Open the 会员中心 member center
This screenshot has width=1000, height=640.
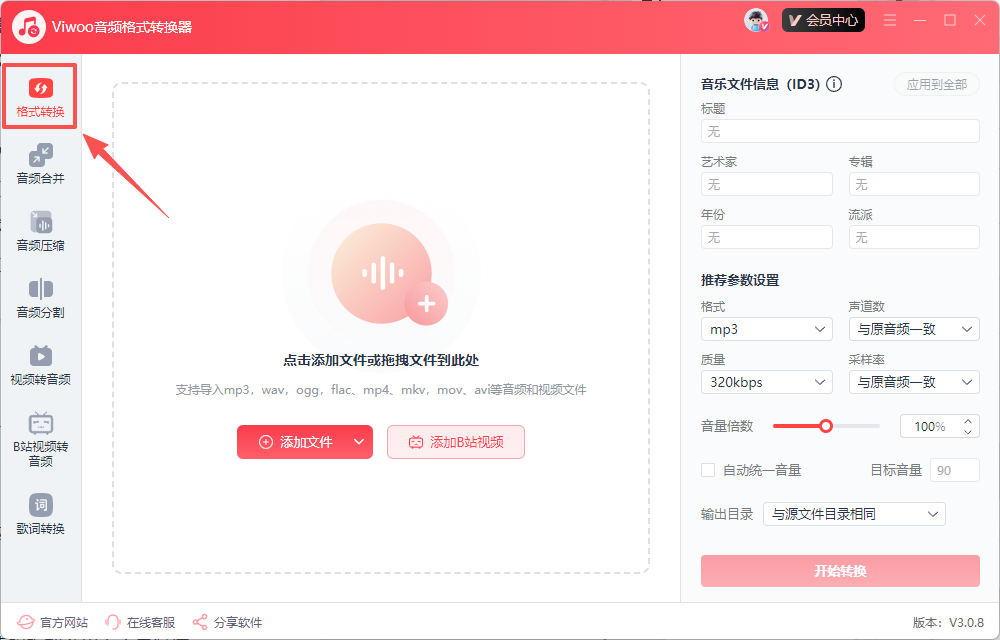(x=823, y=19)
